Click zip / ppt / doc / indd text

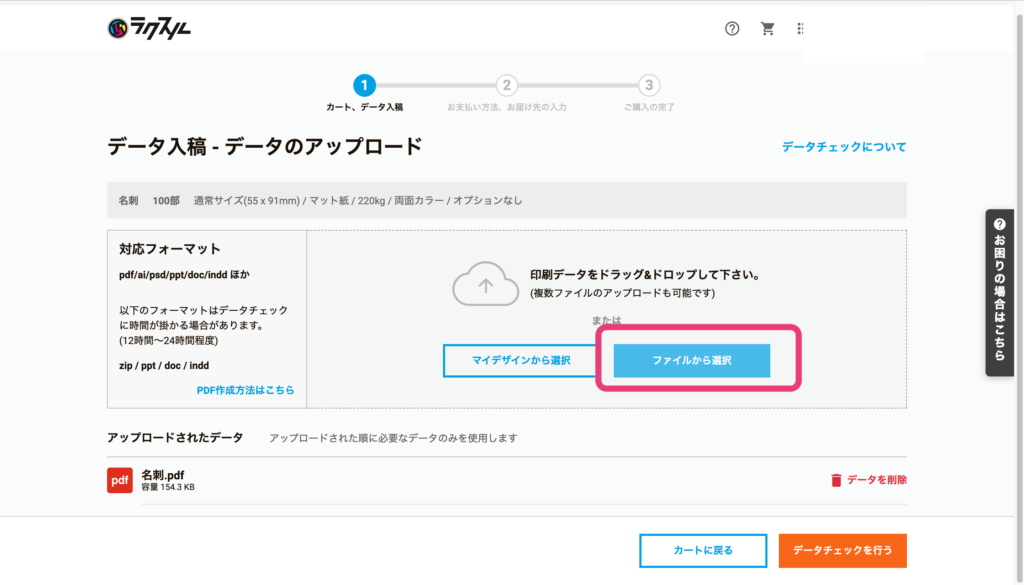164,366
